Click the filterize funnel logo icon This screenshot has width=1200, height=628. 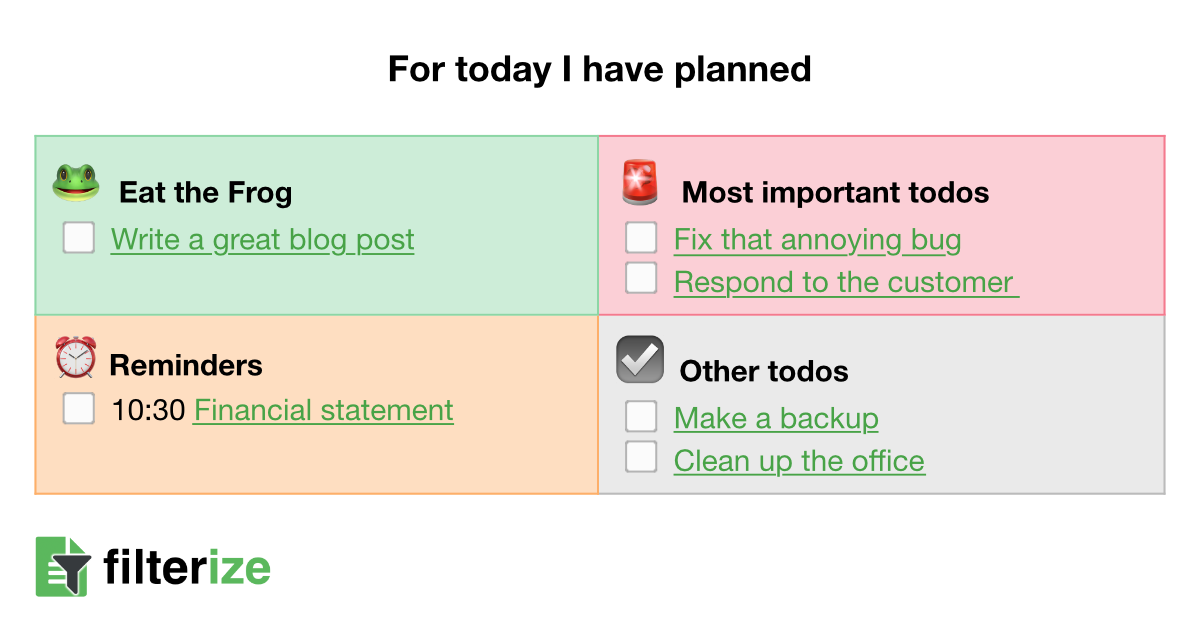point(62,567)
